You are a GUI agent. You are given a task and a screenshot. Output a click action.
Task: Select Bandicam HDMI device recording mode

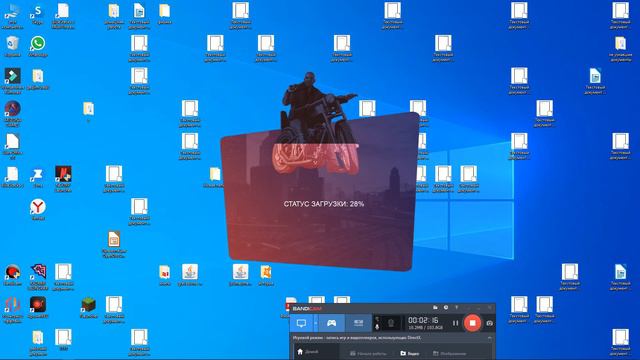point(358,323)
